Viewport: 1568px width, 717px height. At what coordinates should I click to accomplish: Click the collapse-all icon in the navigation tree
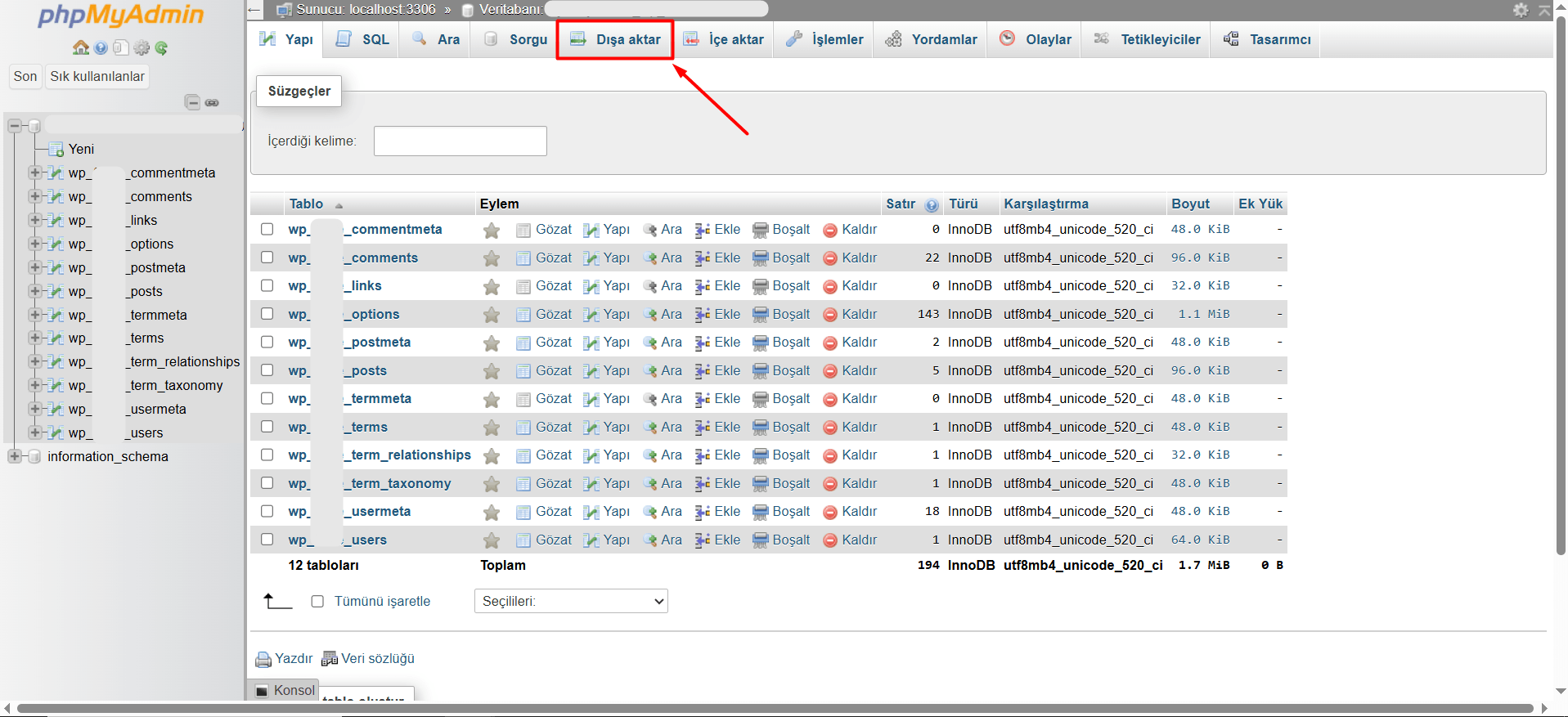(192, 102)
